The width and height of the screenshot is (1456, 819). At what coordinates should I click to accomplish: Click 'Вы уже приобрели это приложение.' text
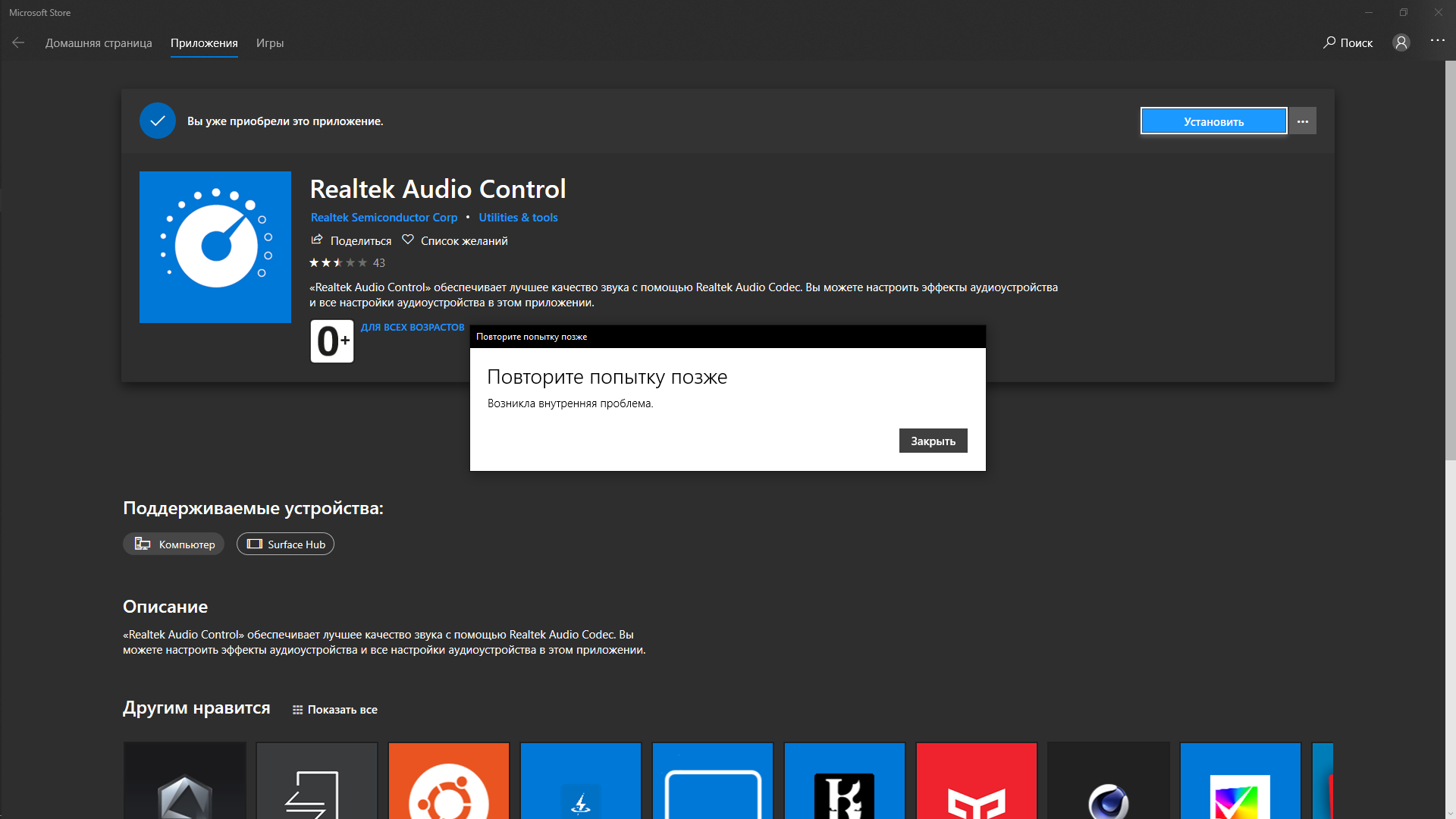pos(285,121)
